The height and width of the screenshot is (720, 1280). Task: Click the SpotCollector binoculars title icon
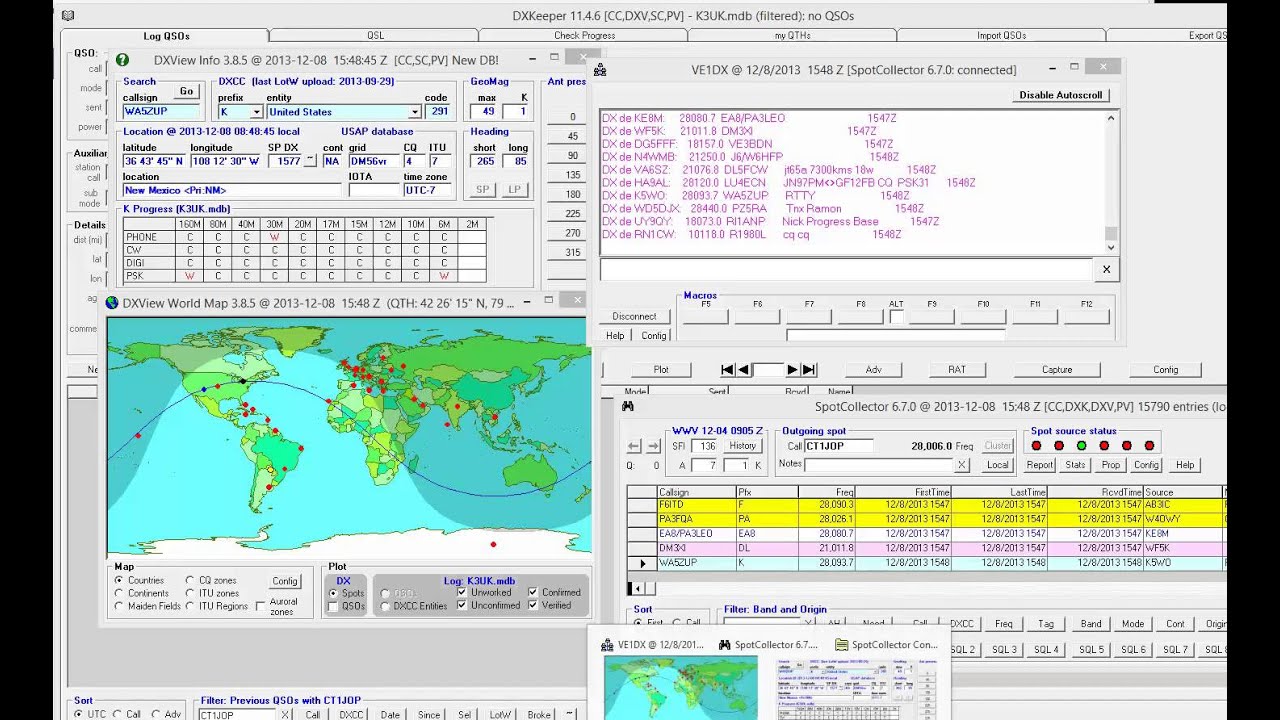(628, 407)
